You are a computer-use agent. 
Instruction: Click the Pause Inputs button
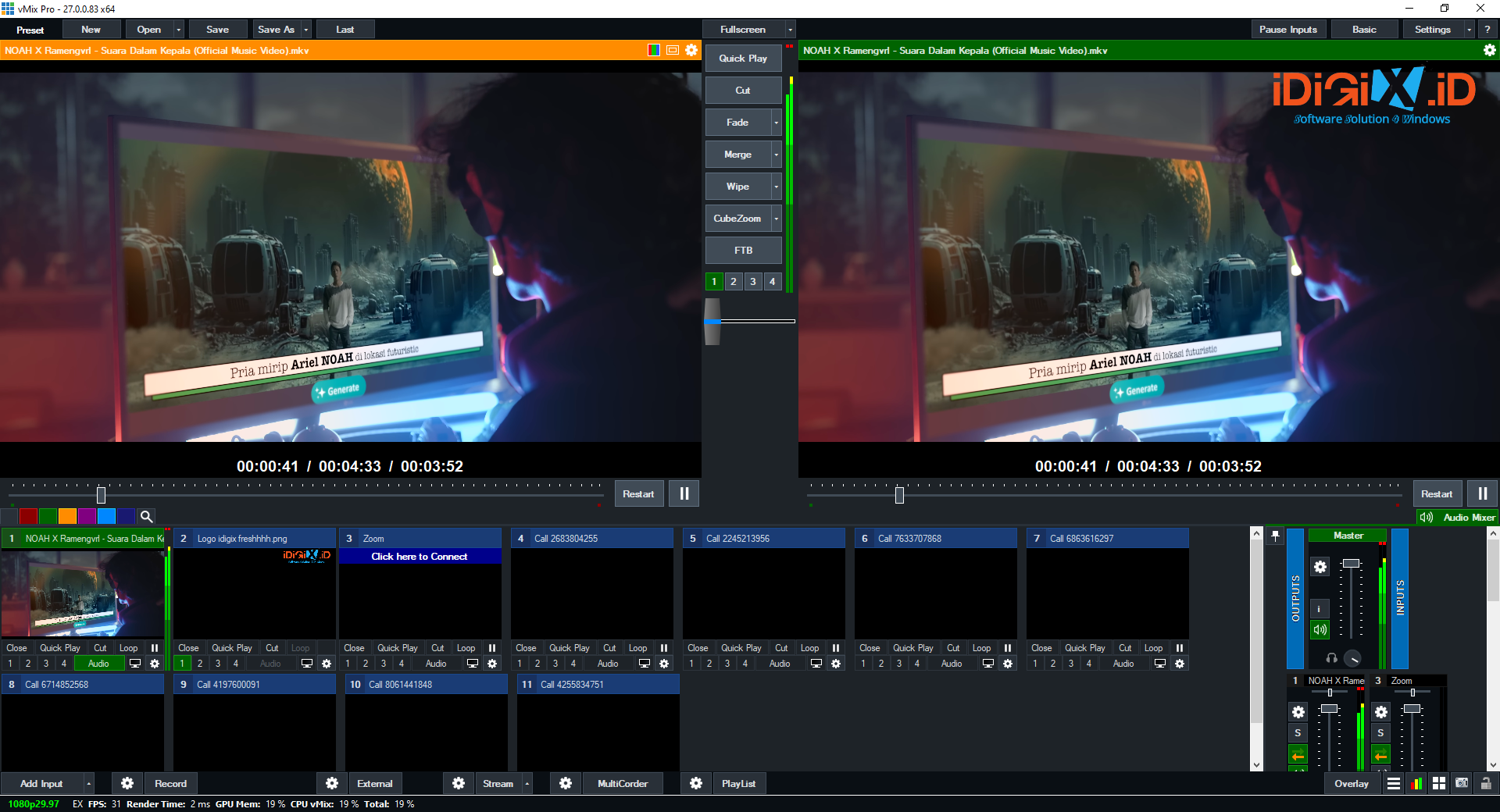(1288, 30)
